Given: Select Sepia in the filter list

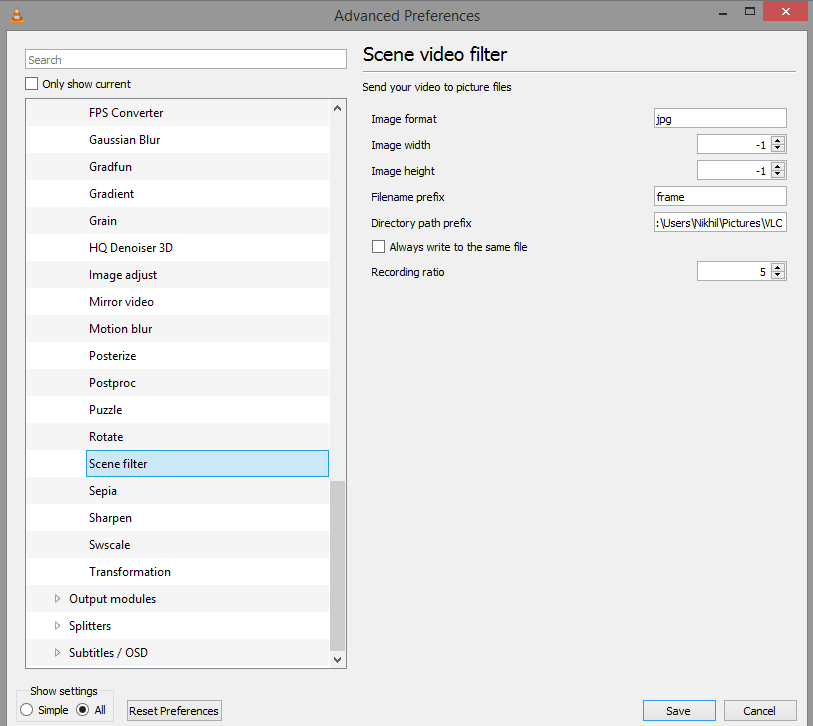Looking at the screenshot, I should pyautogui.click(x=103, y=491).
